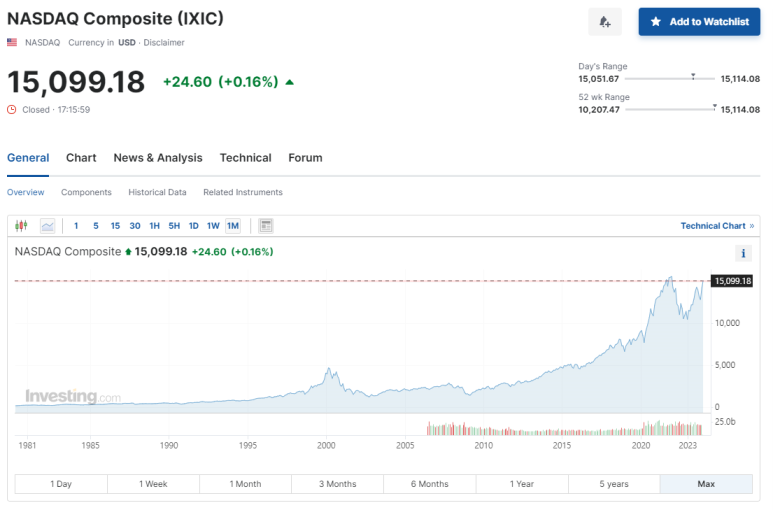Click the Disclaimer link
The width and height of the screenshot is (773, 510).
(164, 42)
